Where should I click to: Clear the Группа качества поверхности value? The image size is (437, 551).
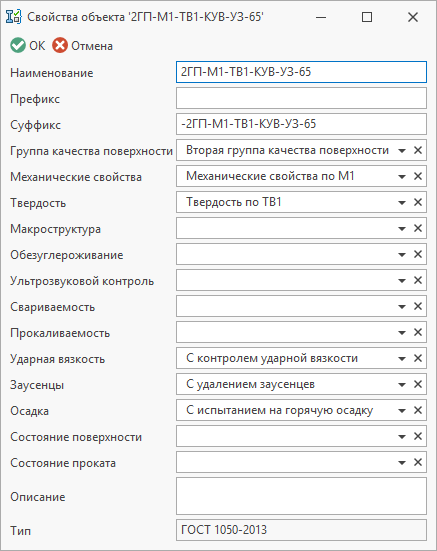418,150
